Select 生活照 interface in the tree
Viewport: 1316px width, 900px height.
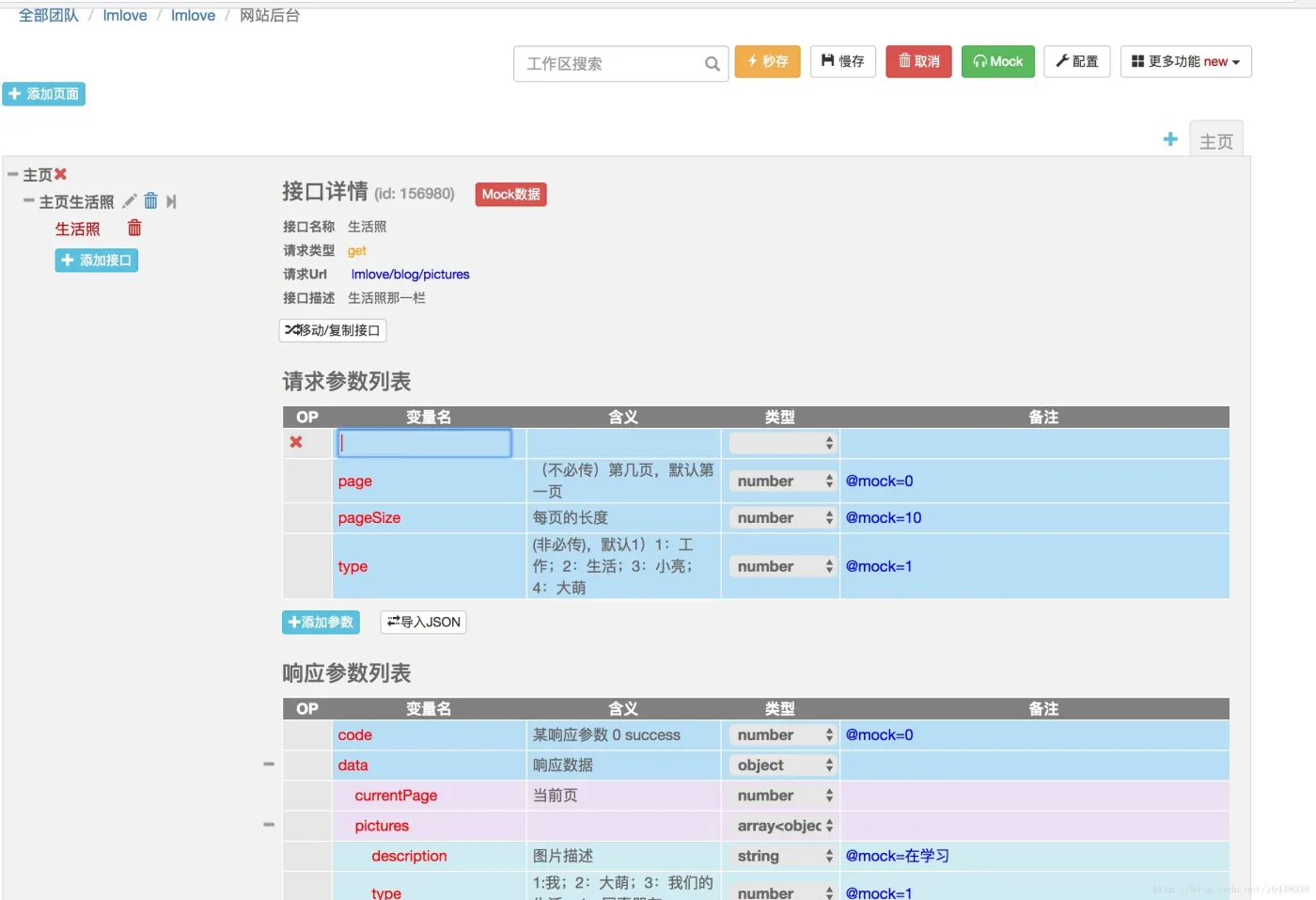tap(77, 229)
